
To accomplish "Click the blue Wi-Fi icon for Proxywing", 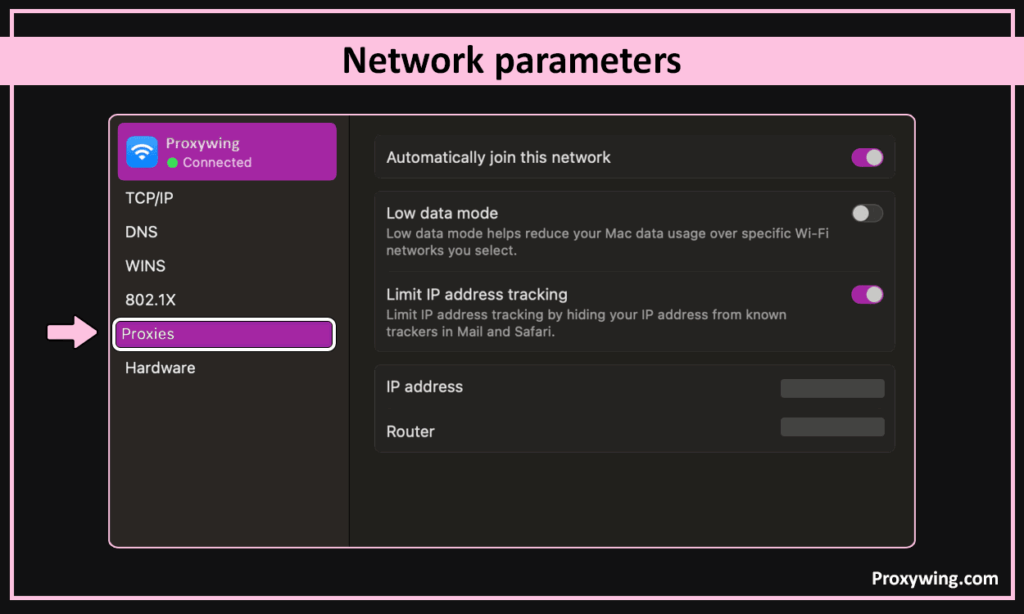I will pos(143,152).
